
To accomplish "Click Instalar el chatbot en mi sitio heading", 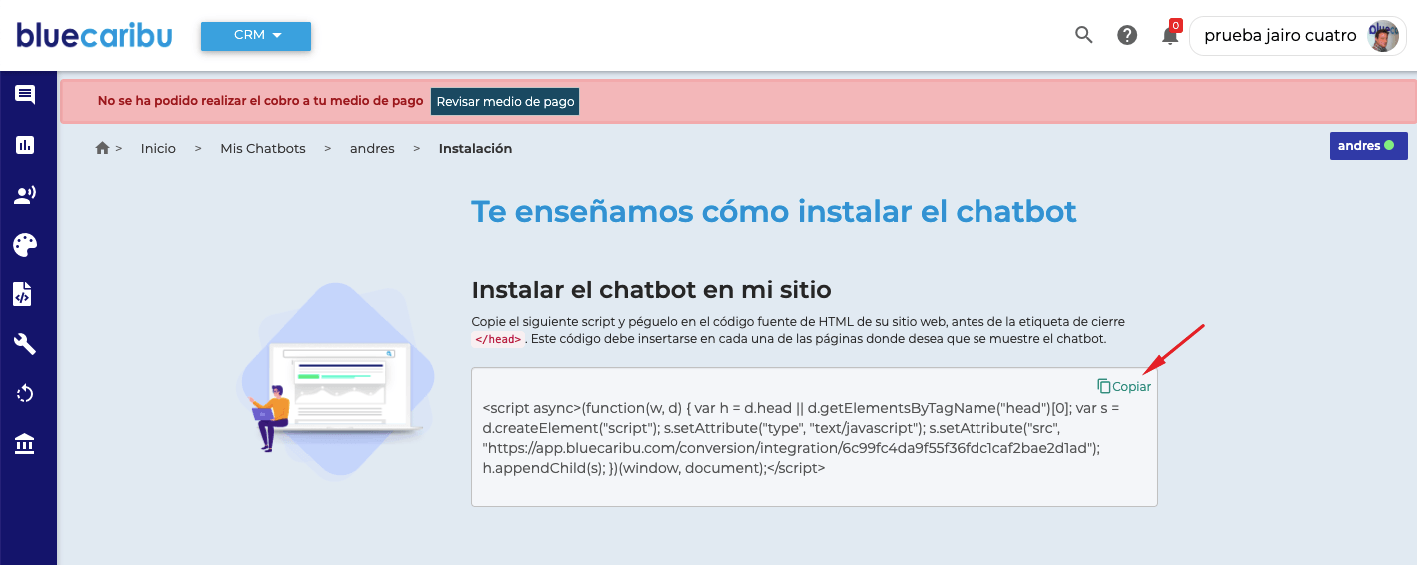I will (651, 290).
